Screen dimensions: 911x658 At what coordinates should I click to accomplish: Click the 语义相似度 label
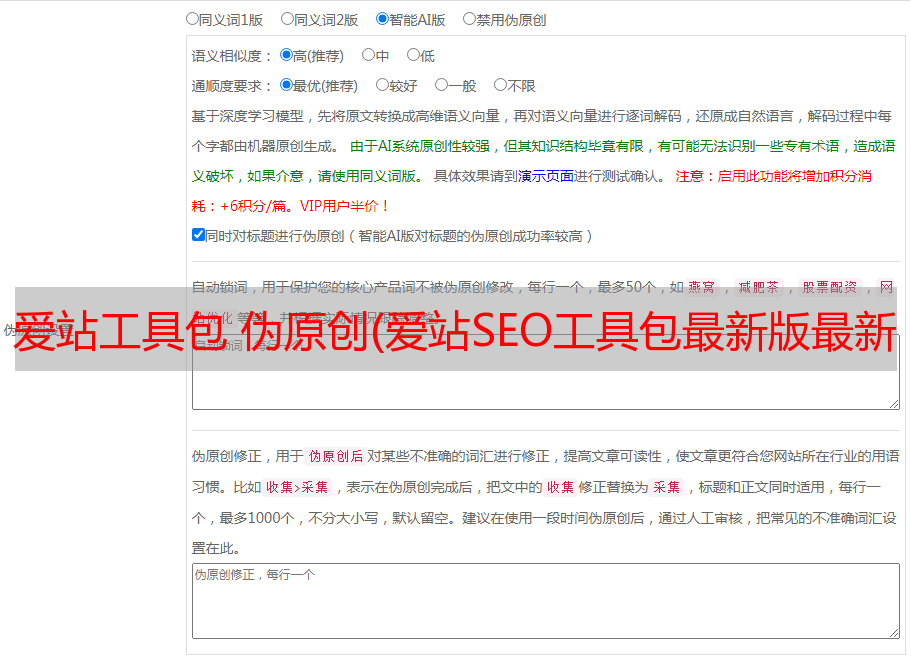coord(231,56)
